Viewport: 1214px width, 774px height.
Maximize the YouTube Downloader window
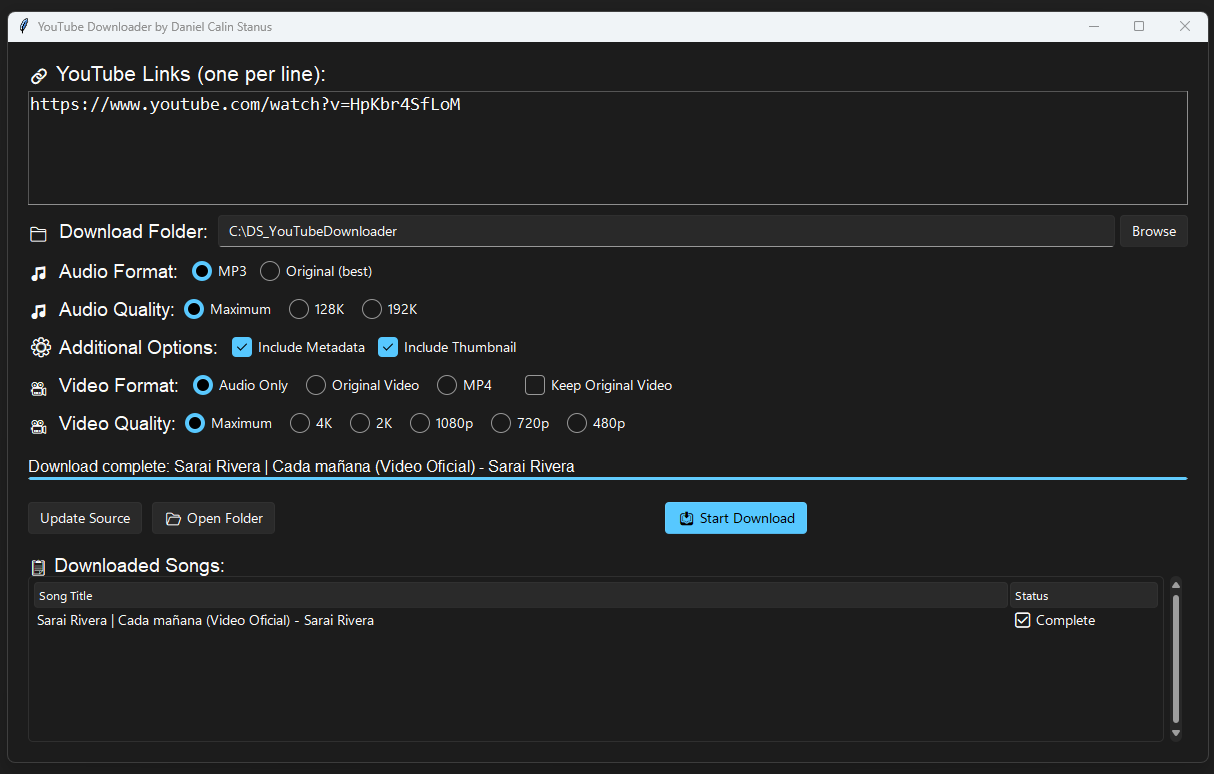coord(1139,27)
